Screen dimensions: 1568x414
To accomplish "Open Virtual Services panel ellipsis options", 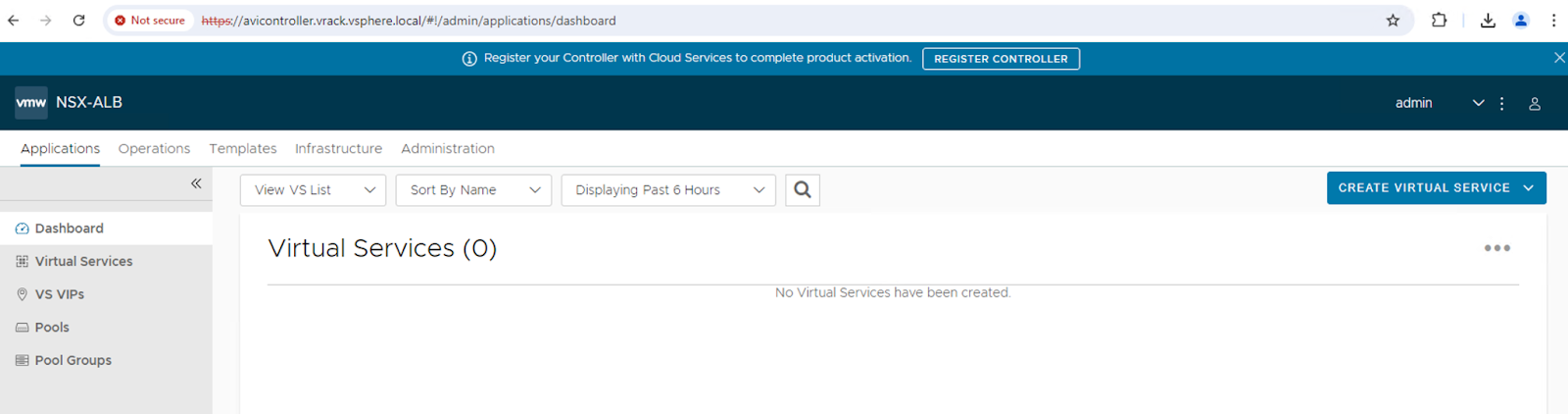I will point(1496,248).
